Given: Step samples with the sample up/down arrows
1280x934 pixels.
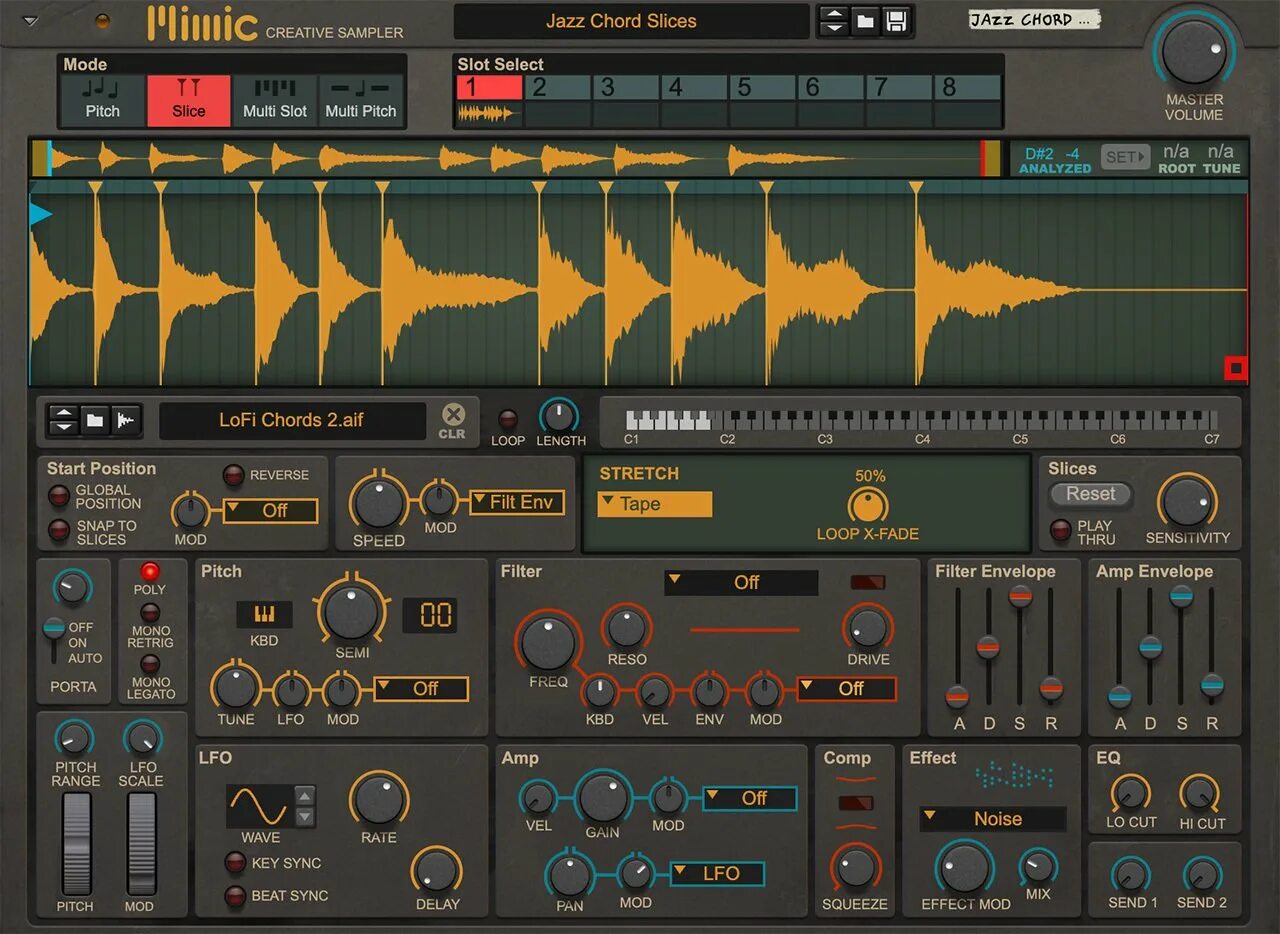Looking at the screenshot, I should coord(63,420).
